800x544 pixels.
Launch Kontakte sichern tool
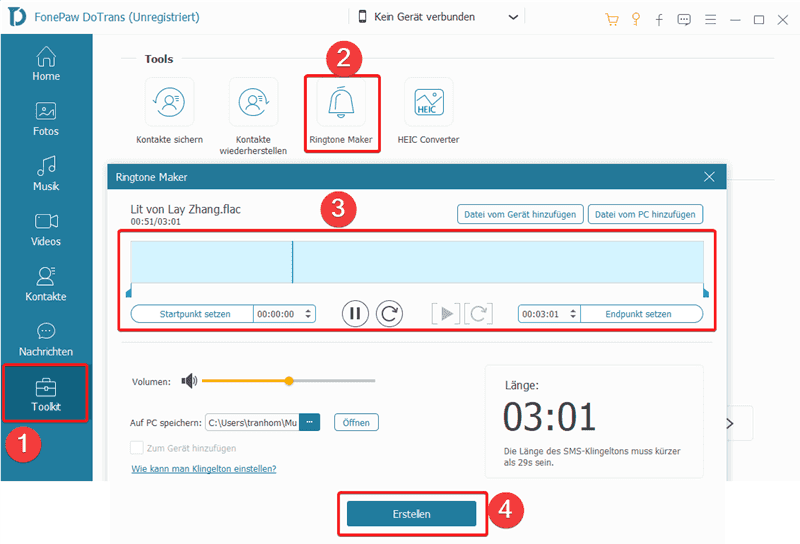(169, 111)
